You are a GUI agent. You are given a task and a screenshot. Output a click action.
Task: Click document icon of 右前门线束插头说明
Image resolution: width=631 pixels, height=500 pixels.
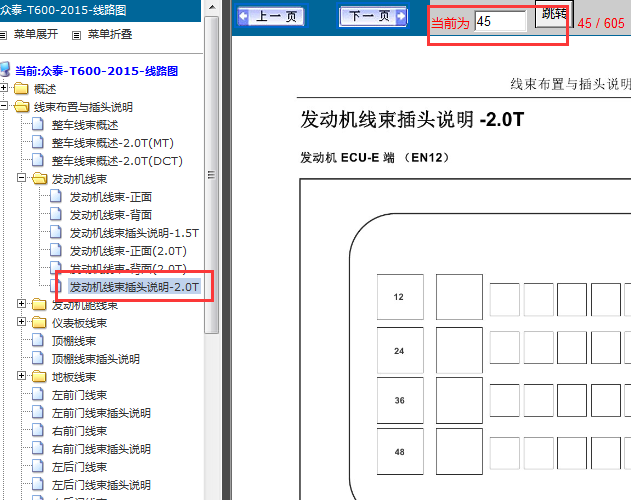[38, 448]
